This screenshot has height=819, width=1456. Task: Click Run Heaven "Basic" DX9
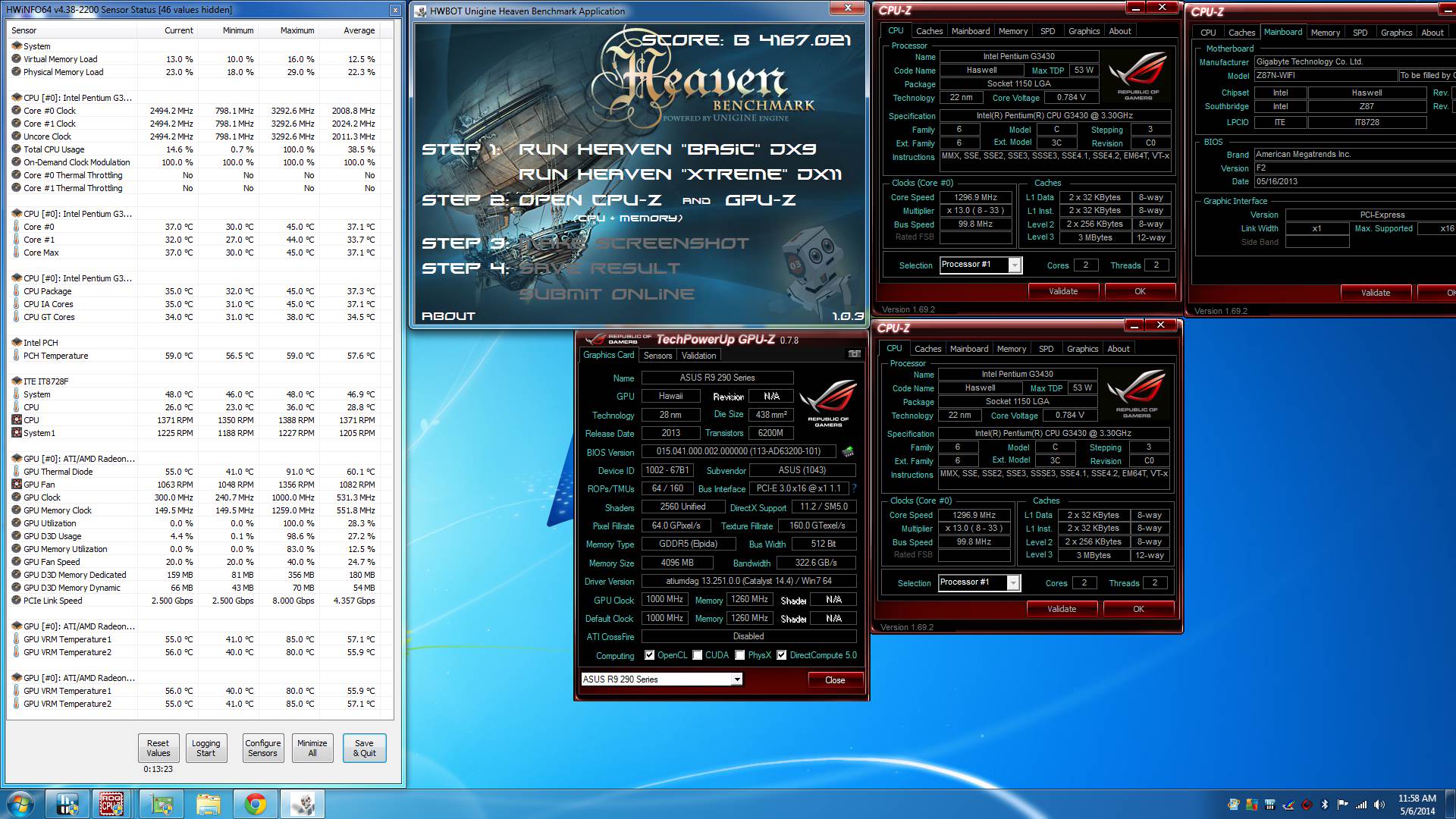tap(667, 149)
